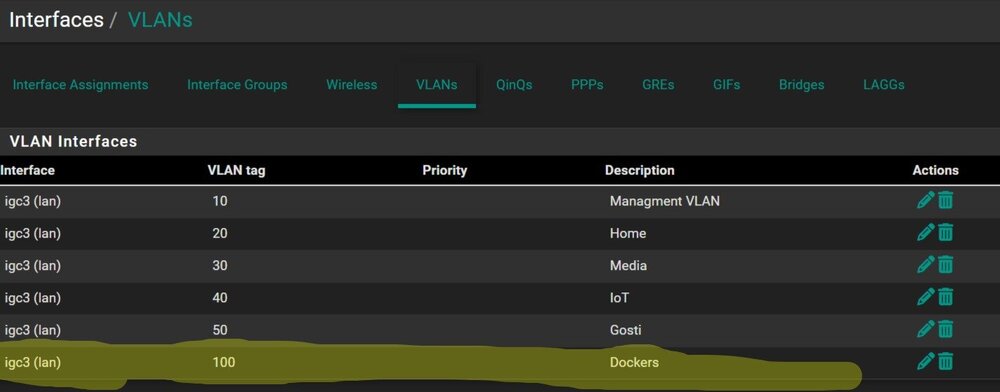Viewport: 1000px width, 392px height.
Task: Click the Dockers description cell
Action: point(635,363)
